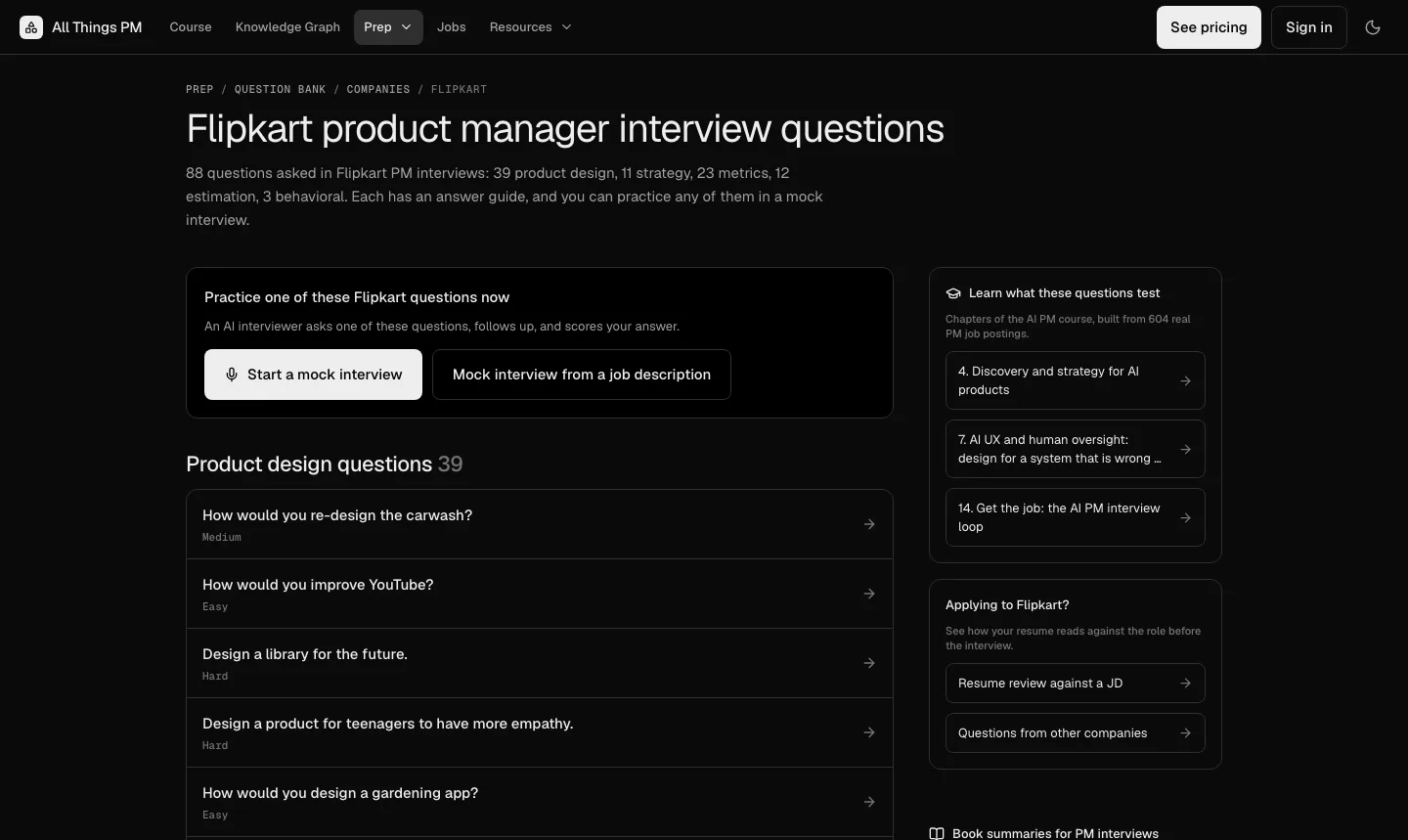Click the microphone icon on Start a mock interview

pyautogui.click(x=232, y=375)
